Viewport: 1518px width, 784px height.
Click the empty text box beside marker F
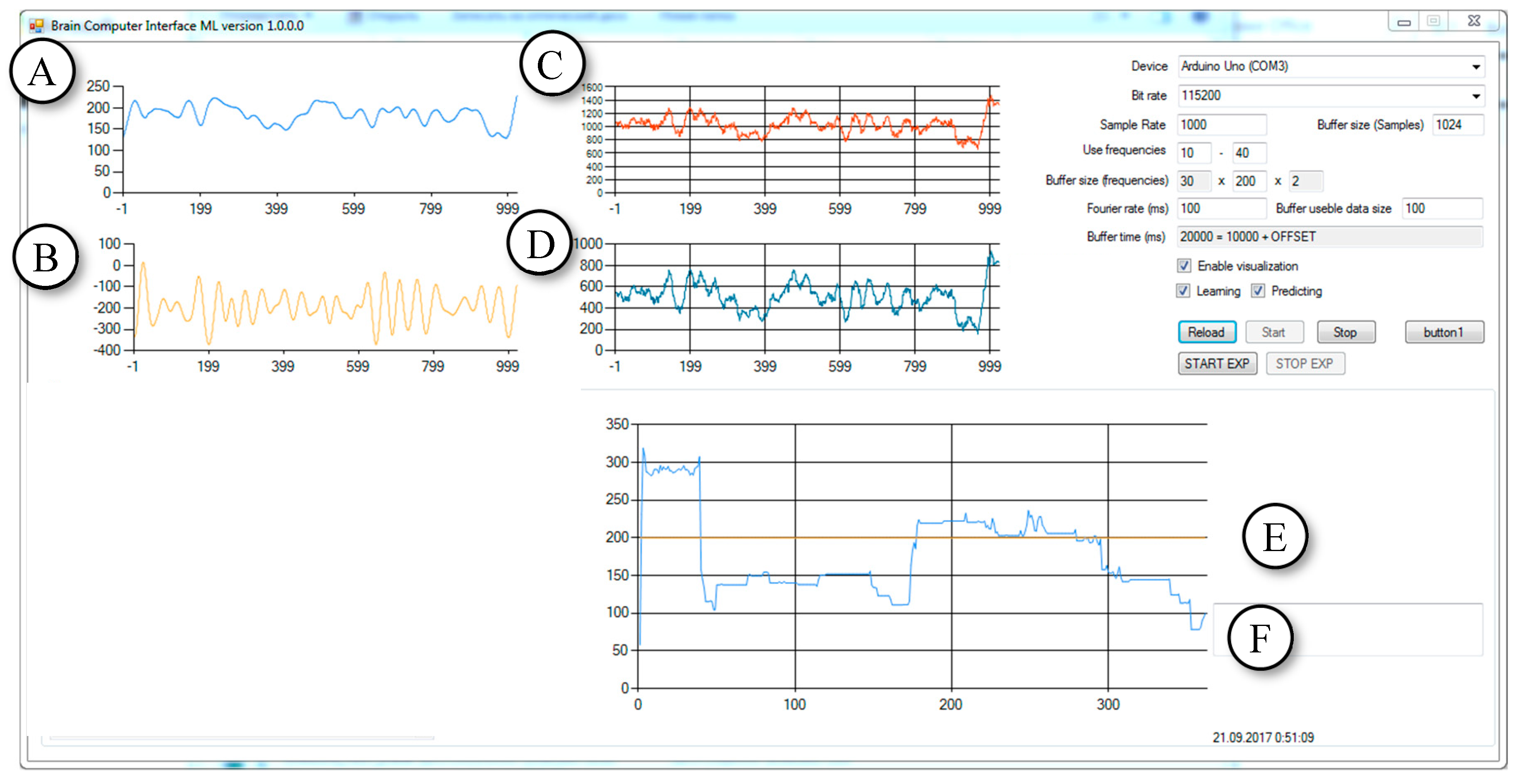pyautogui.click(x=1385, y=630)
